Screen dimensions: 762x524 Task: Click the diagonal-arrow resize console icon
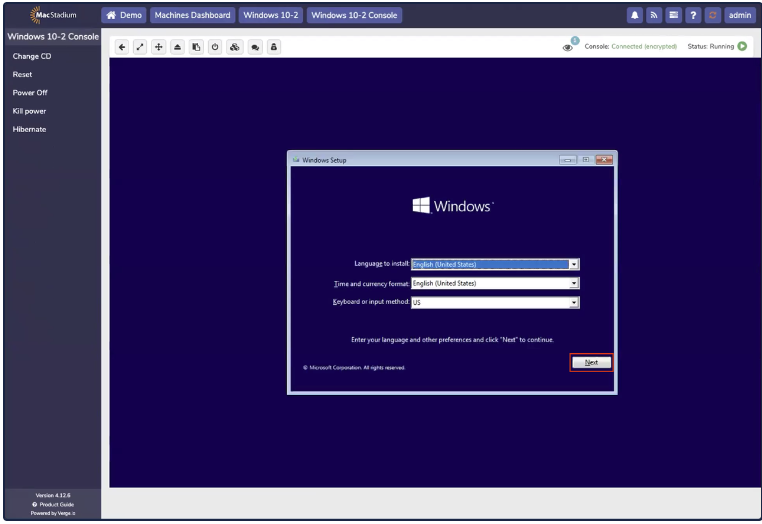tap(140, 47)
